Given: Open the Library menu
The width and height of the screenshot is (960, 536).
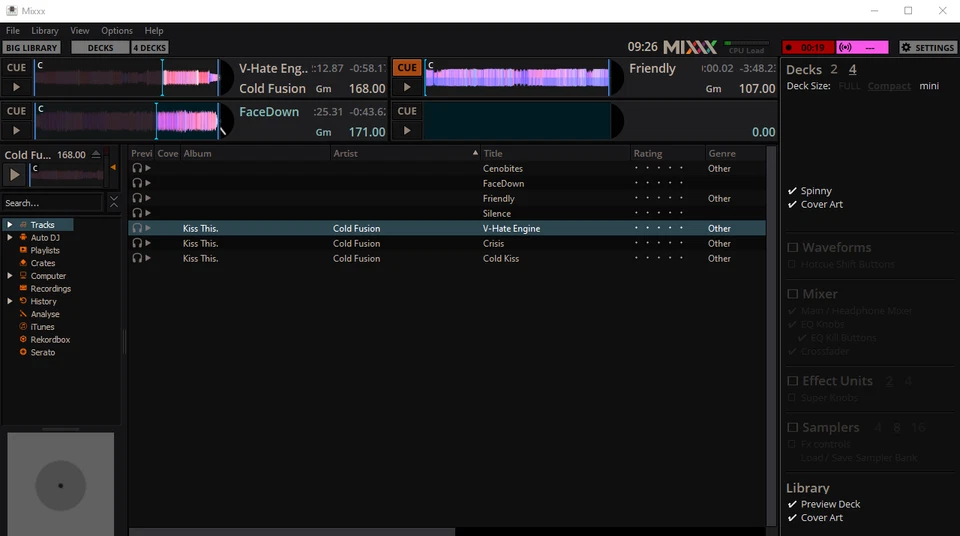Looking at the screenshot, I should 45,31.
